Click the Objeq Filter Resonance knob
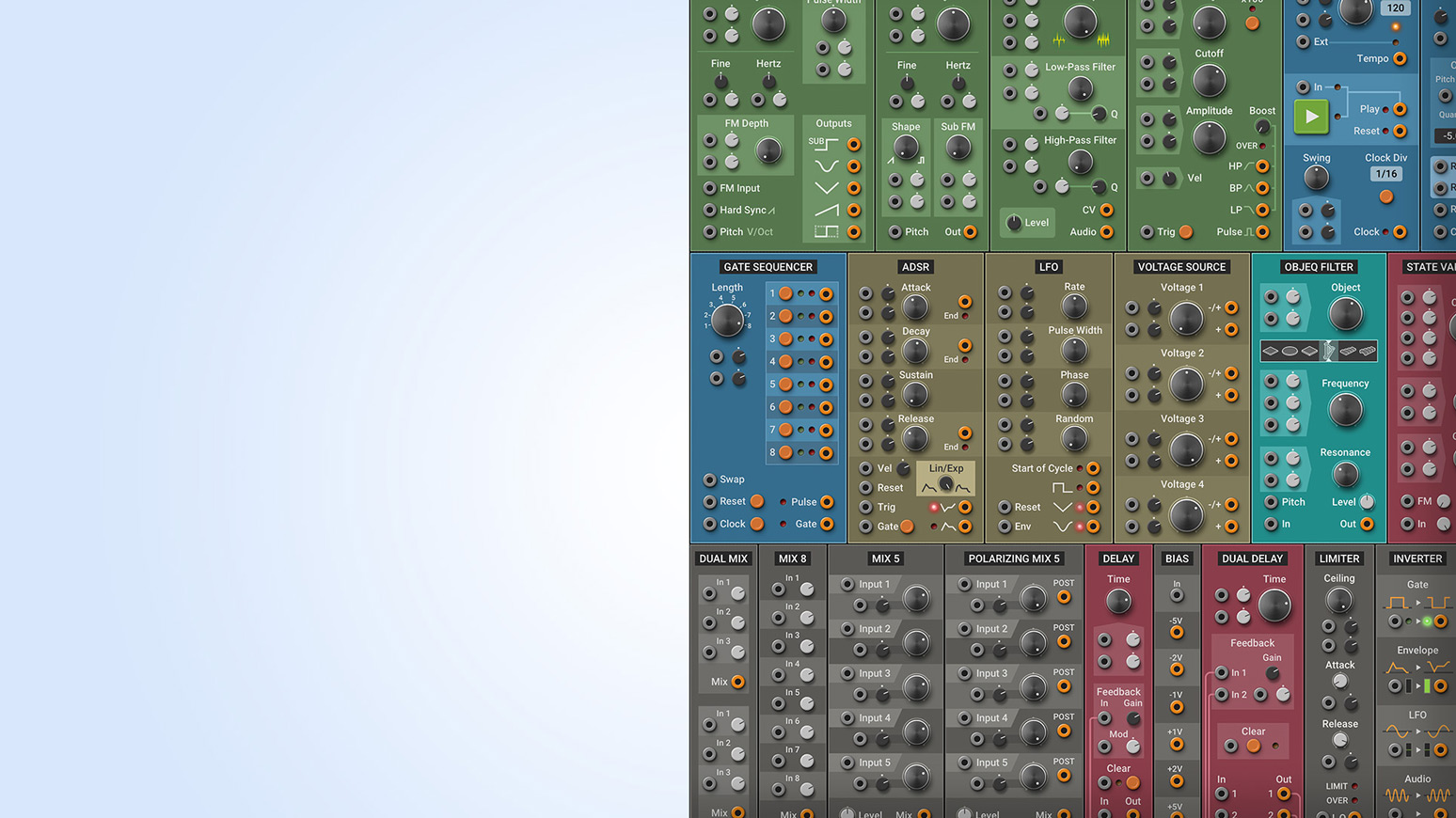 pyautogui.click(x=1345, y=475)
